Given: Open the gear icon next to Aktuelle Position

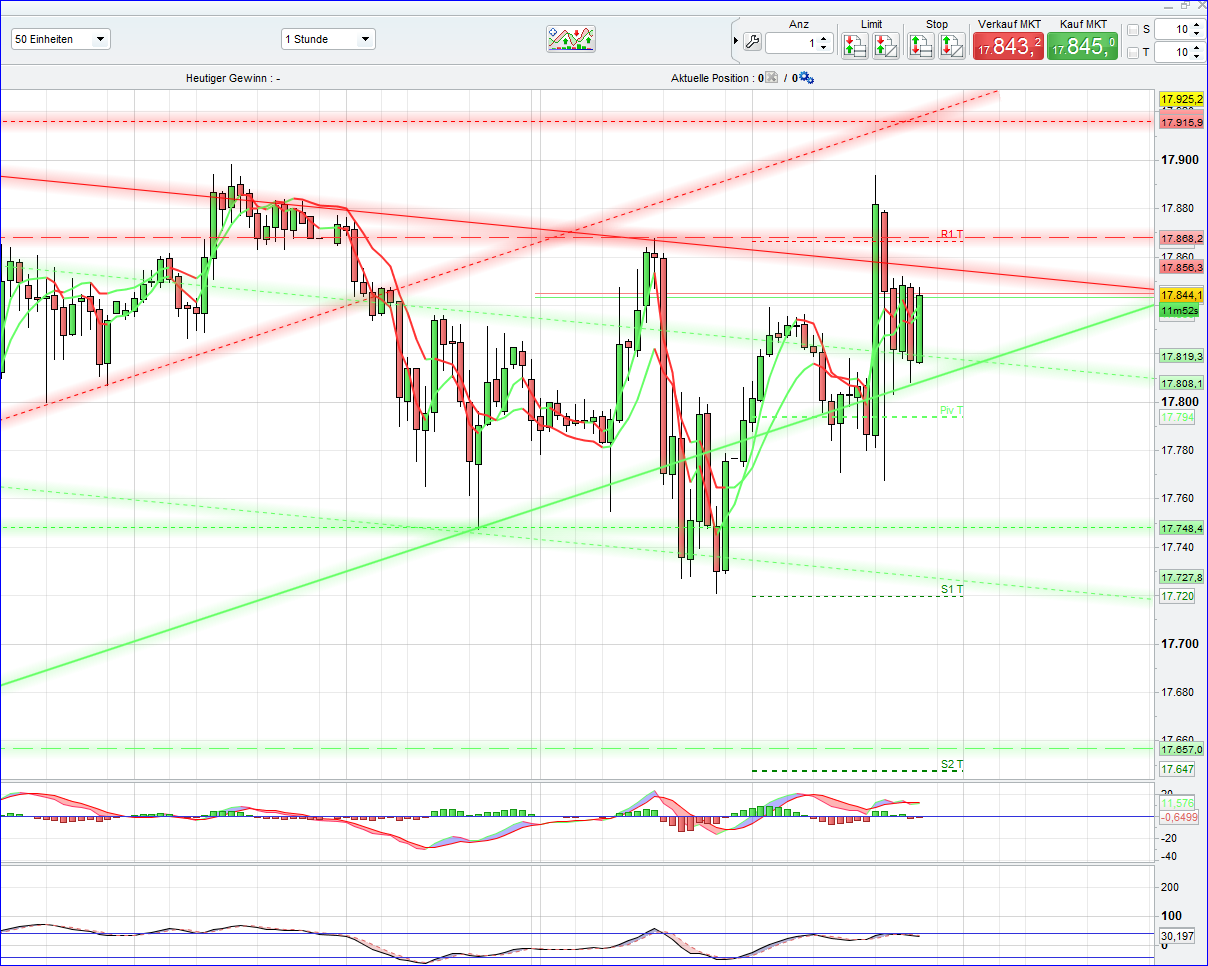Looking at the screenshot, I should pos(805,77).
